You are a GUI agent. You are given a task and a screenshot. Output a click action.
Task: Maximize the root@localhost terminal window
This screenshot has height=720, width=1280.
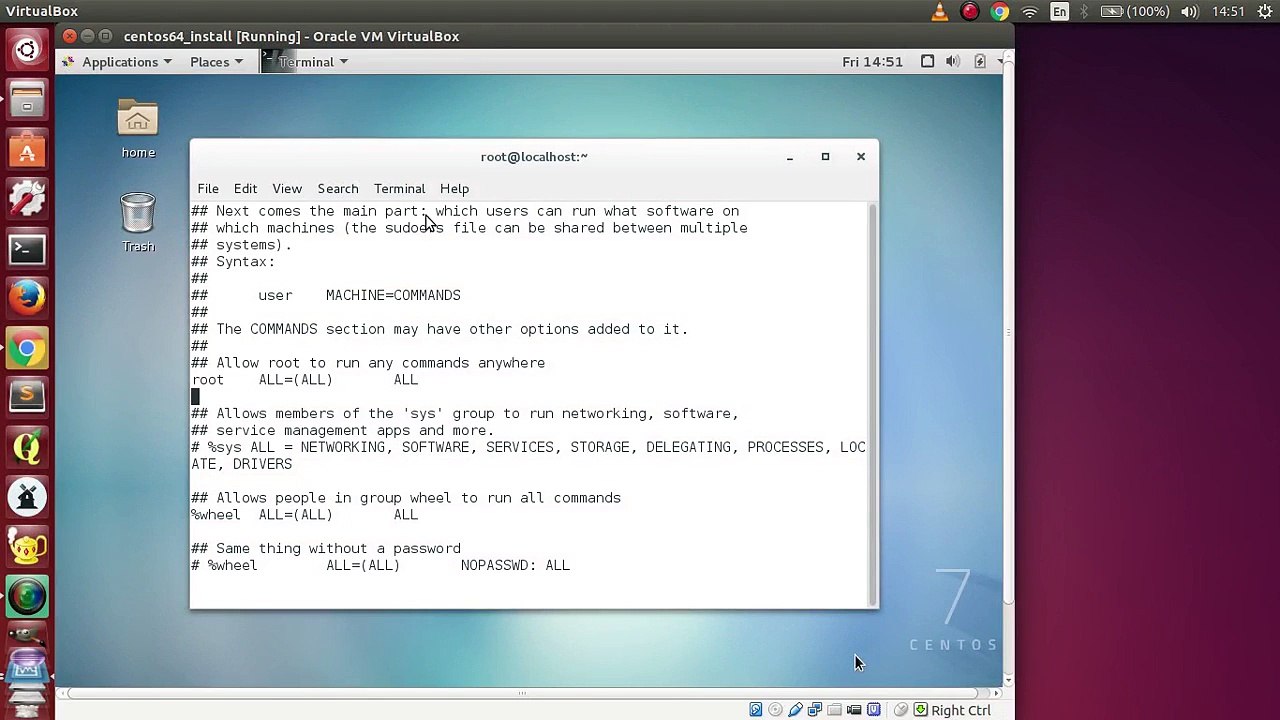pyautogui.click(x=825, y=157)
